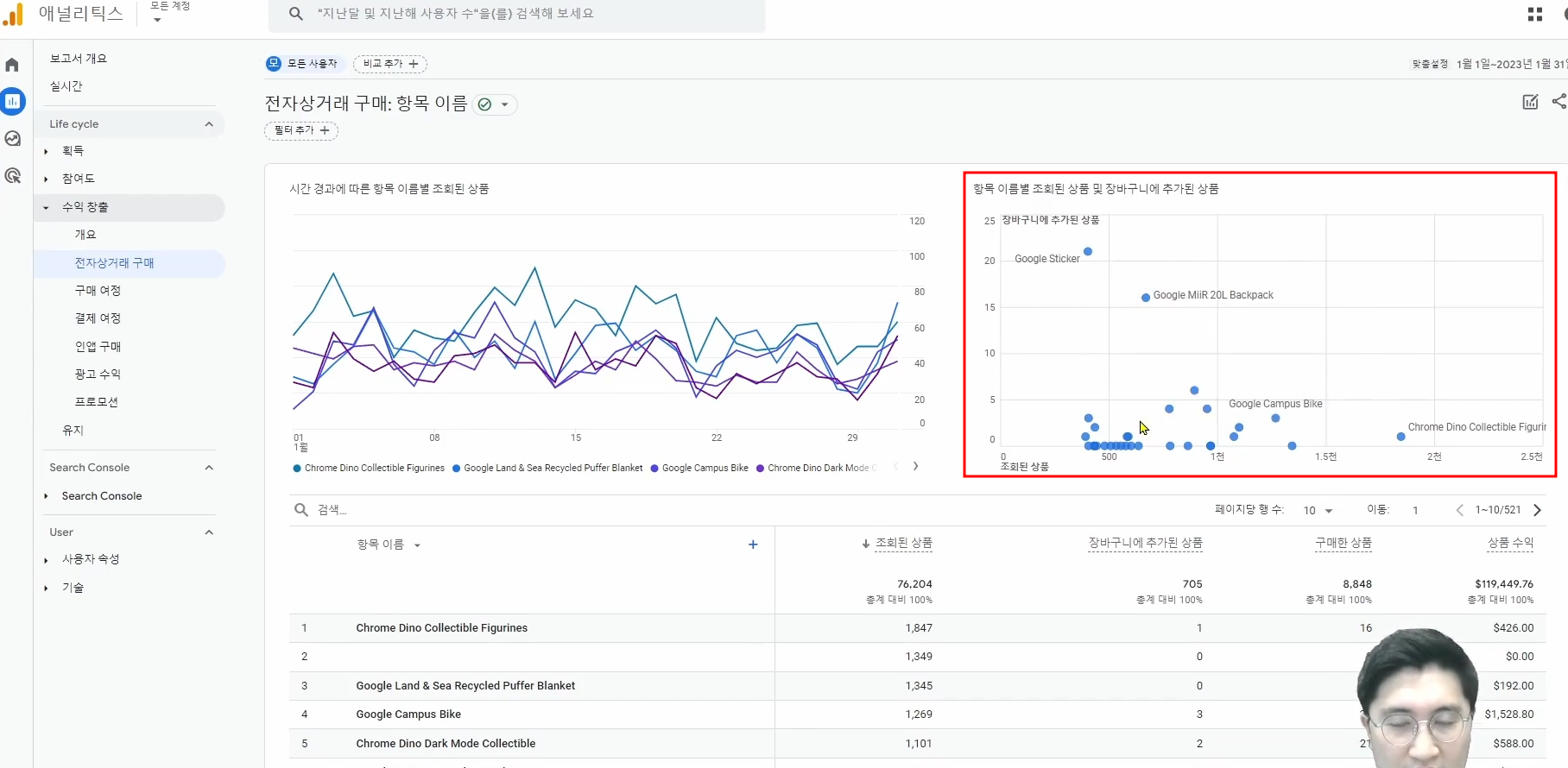Open Checkout journey menu item
The image size is (1568, 768).
[x=98, y=318]
